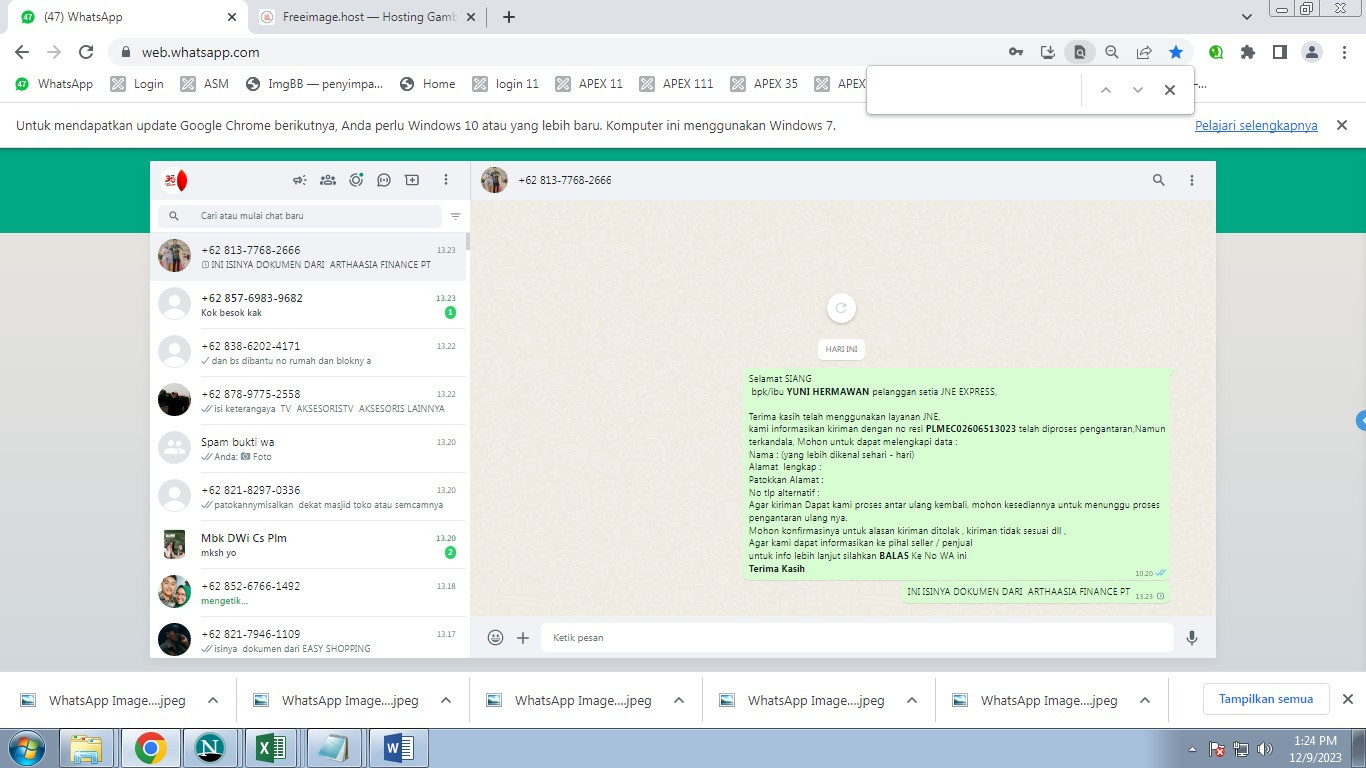Image resolution: width=1366 pixels, height=768 pixels.
Task: Click the find-in-page document search icon
Action: (x=1079, y=52)
